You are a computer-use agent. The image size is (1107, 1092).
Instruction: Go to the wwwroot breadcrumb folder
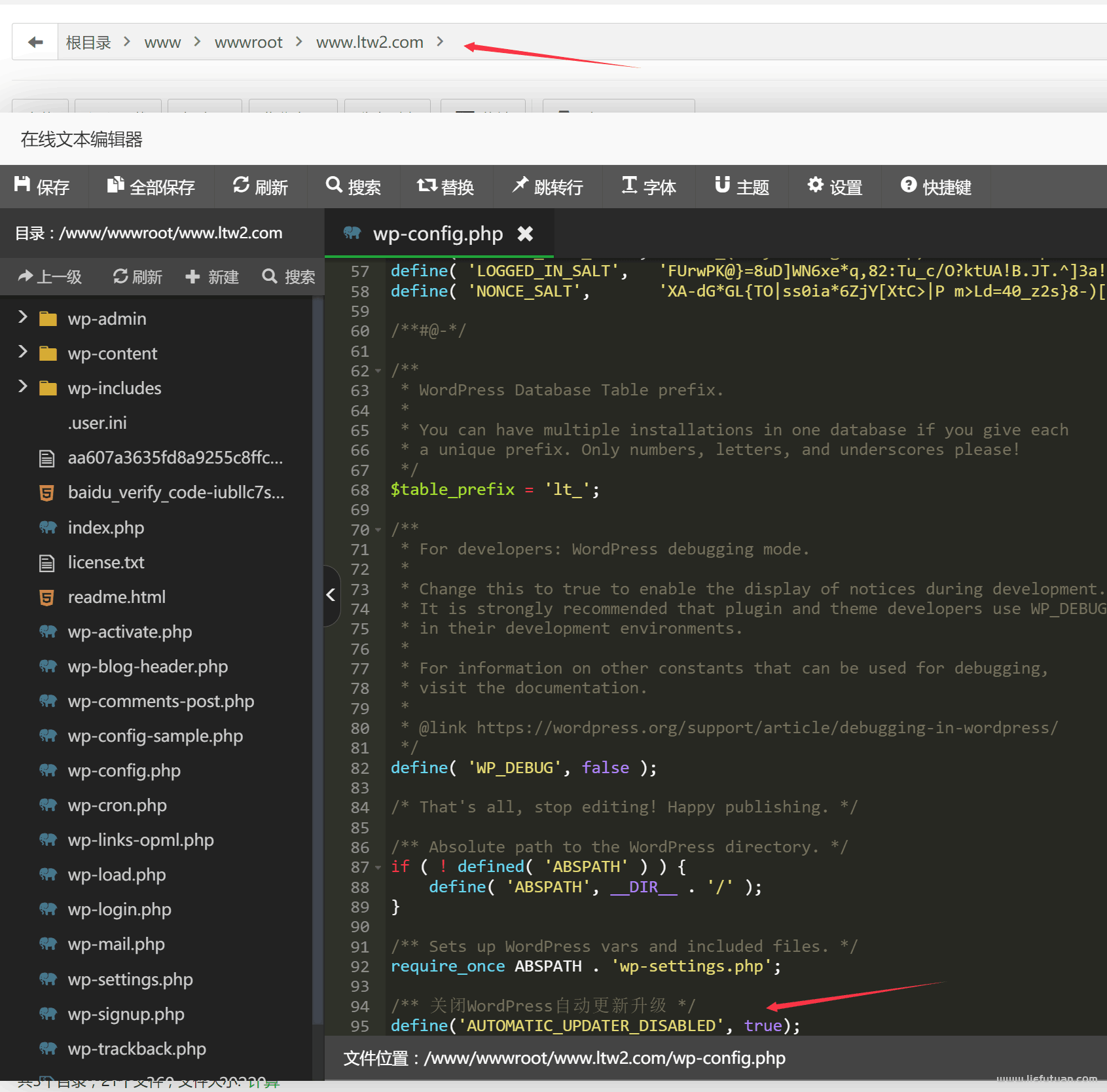(x=249, y=43)
